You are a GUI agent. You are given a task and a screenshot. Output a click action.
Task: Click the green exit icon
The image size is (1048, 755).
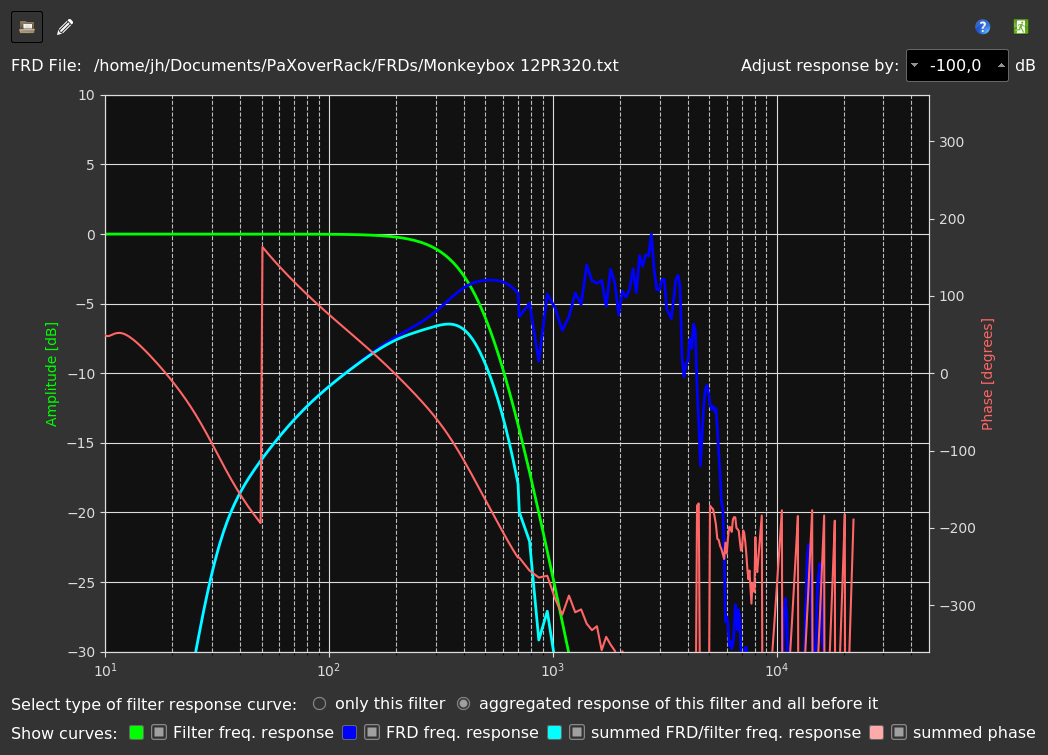click(1020, 27)
